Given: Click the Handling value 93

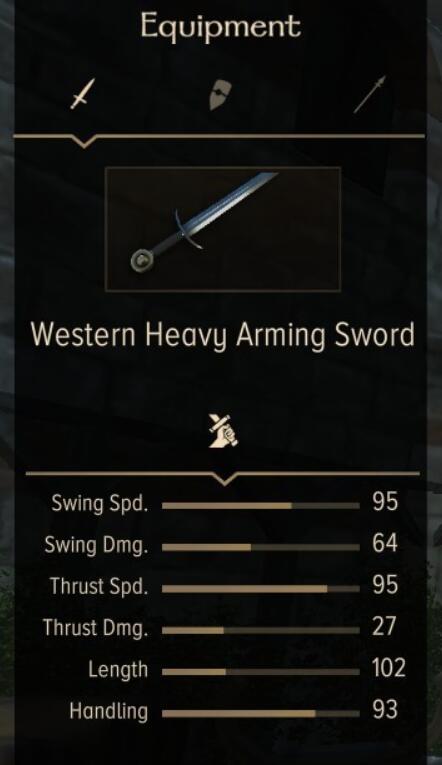Looking at the screenshot, I should (x=385, y=710).
